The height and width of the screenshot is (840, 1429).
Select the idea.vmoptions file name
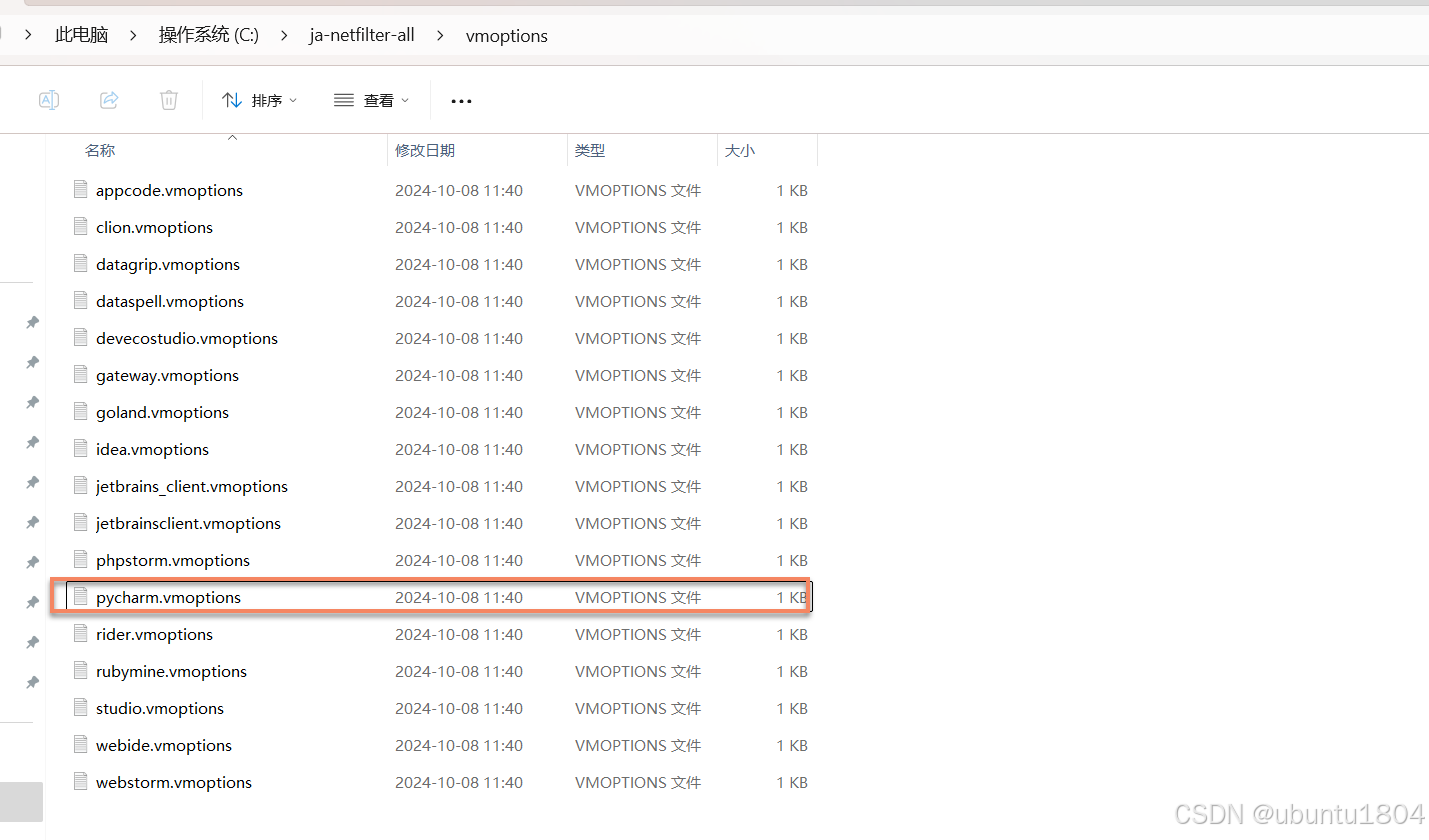click(152, 449)
